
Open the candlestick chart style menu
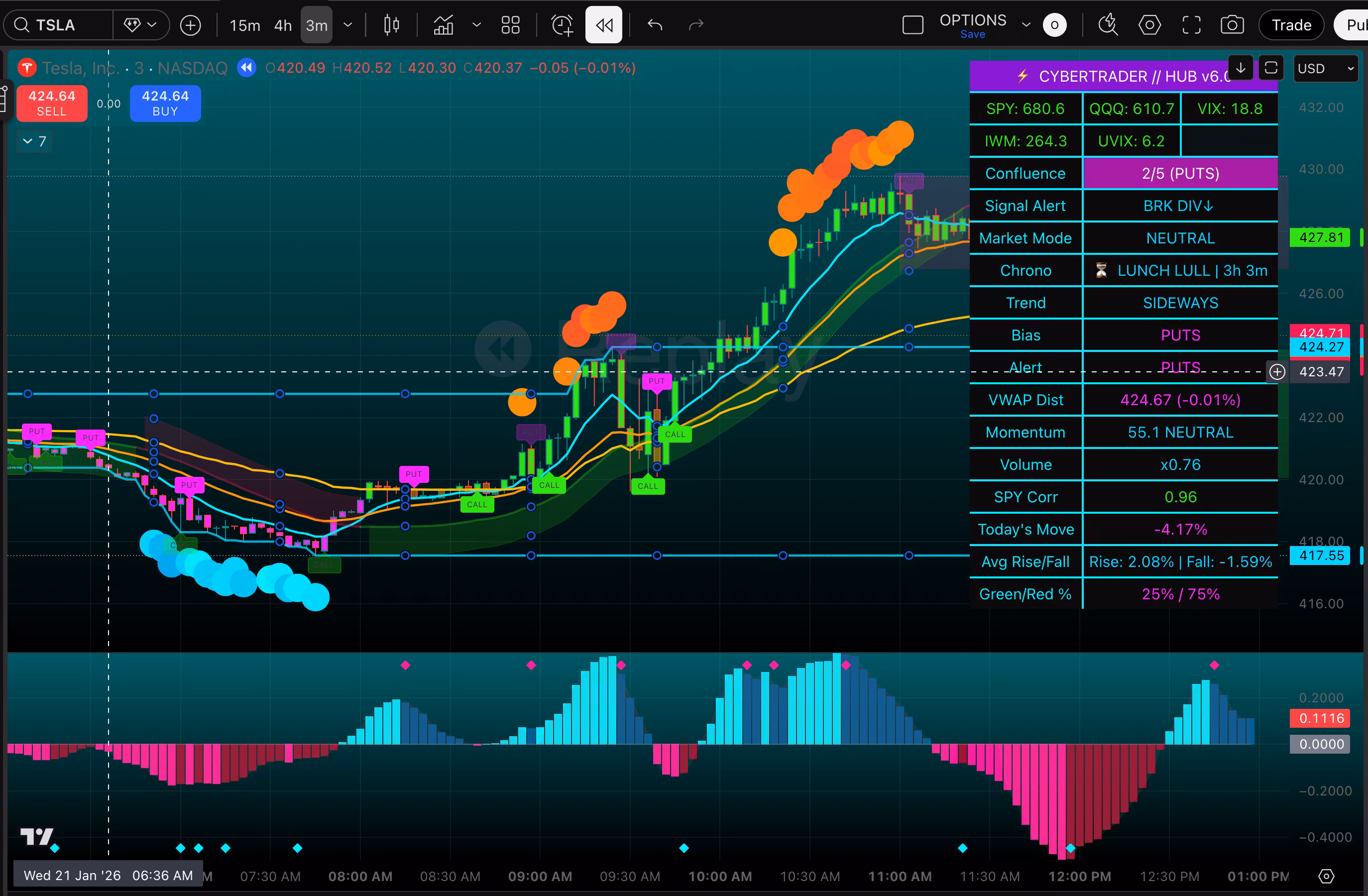tap(391, 25)
